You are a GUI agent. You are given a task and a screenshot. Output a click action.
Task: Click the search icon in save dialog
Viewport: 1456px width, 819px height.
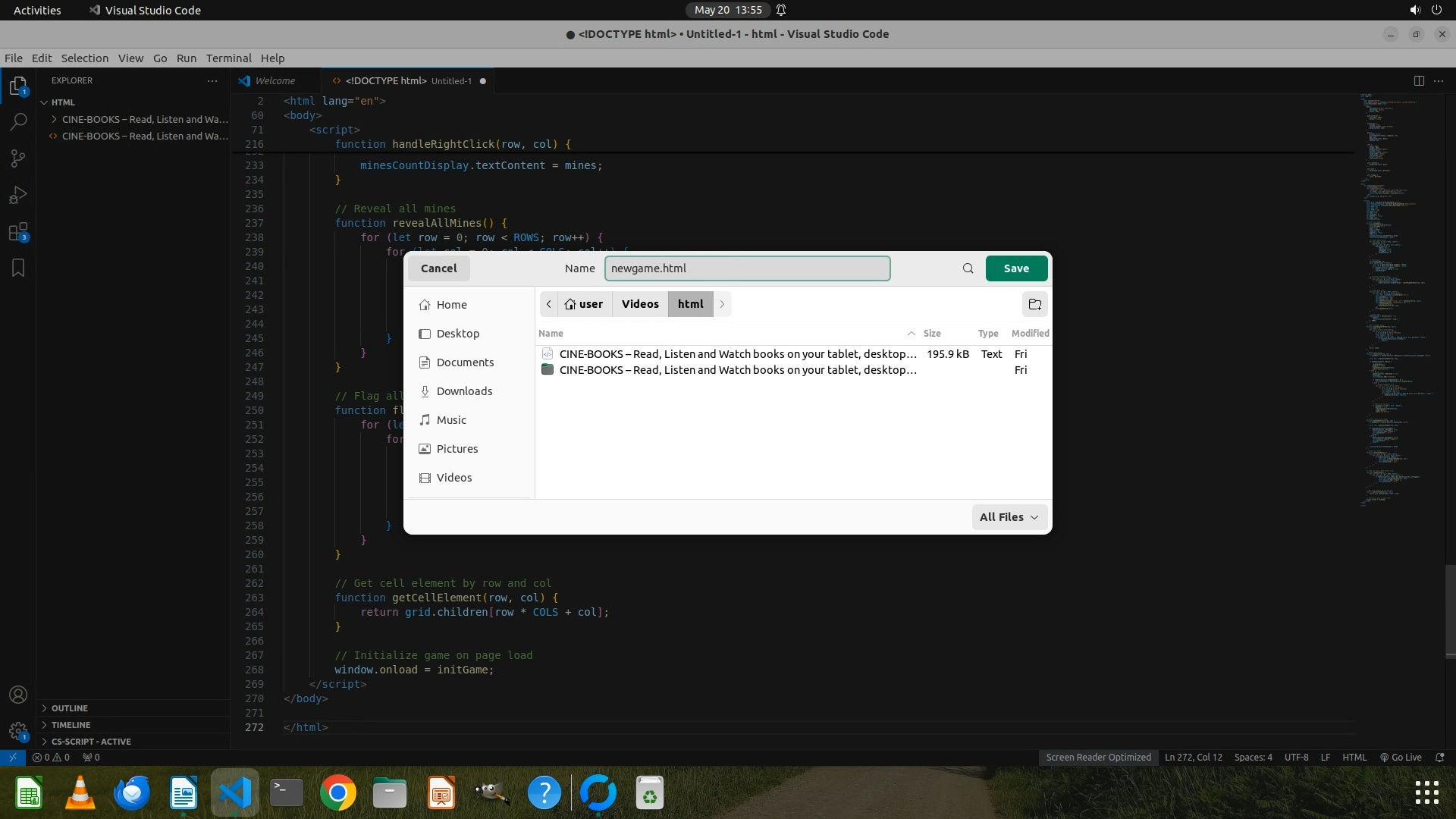pyautogui.click(x=968, y=268)
